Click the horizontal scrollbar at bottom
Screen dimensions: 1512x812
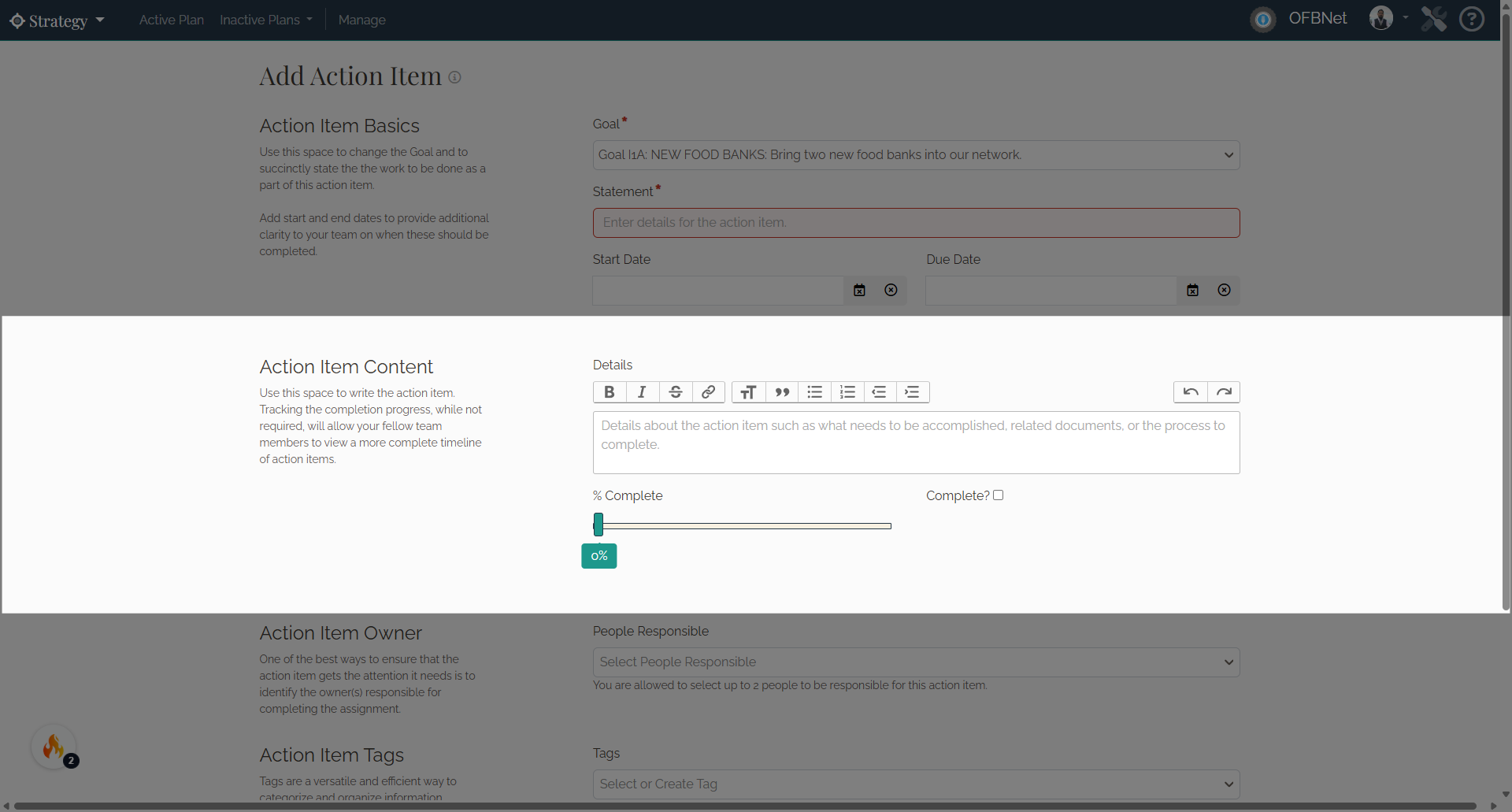[744, 806]
